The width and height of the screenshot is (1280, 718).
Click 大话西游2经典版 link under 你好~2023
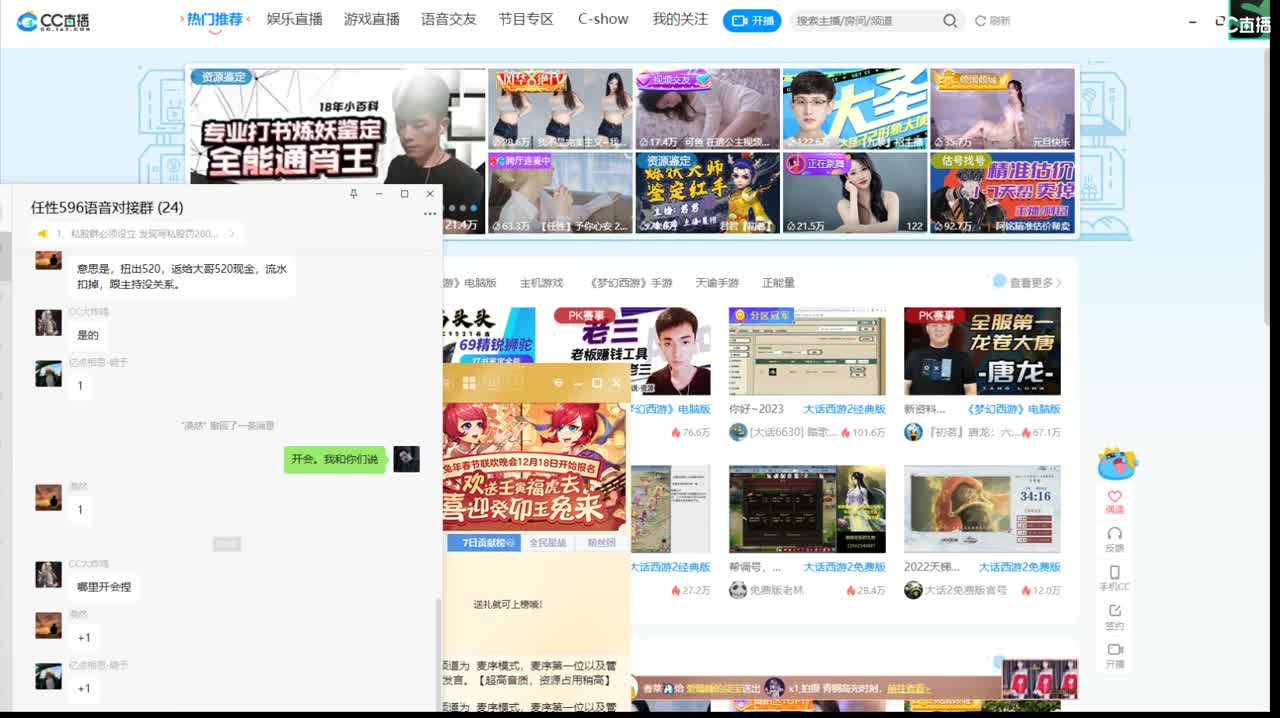click(x=844, y=409)
